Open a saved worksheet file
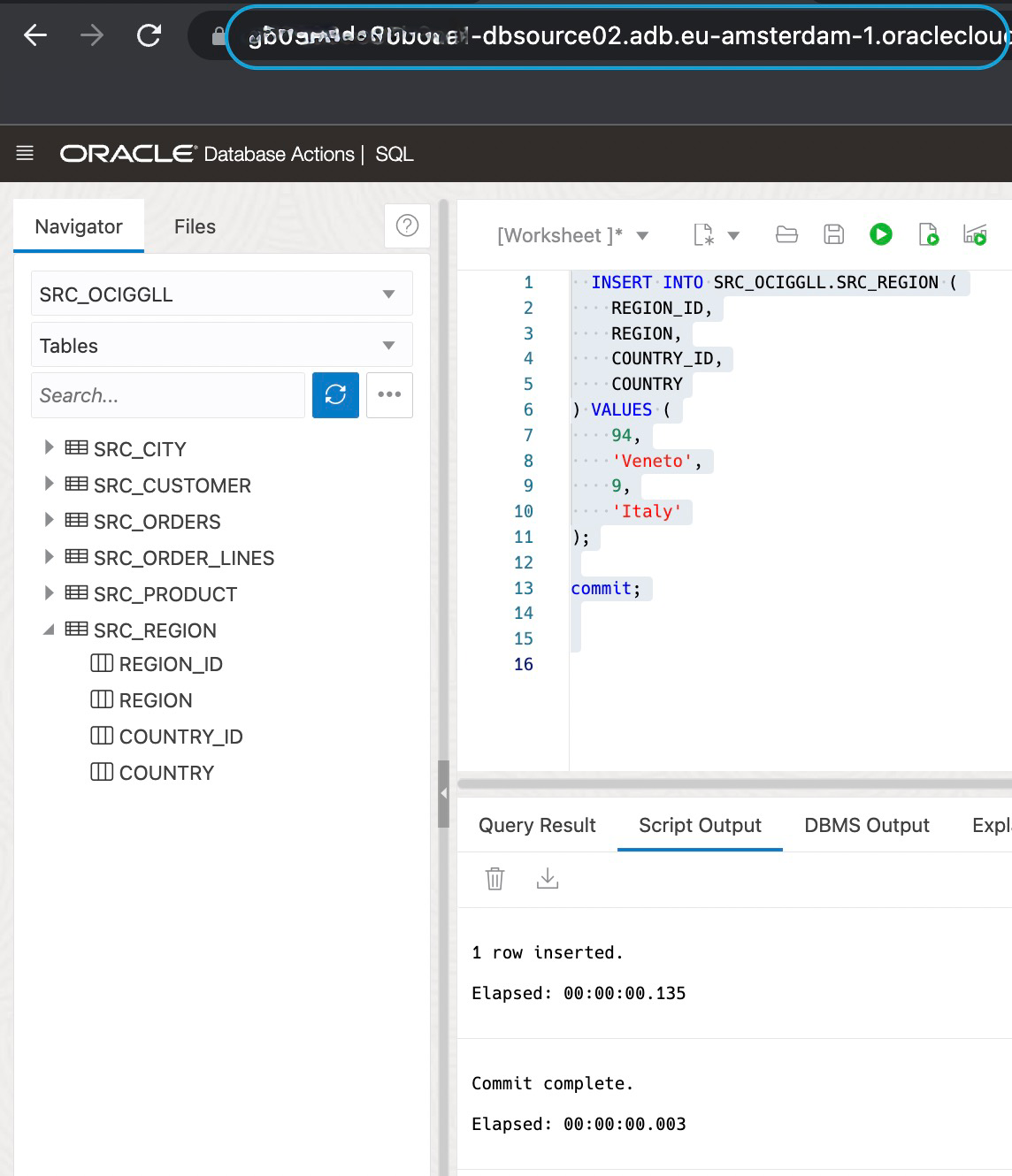This screenshot has width=1012, height=1176. pos(786,234)
